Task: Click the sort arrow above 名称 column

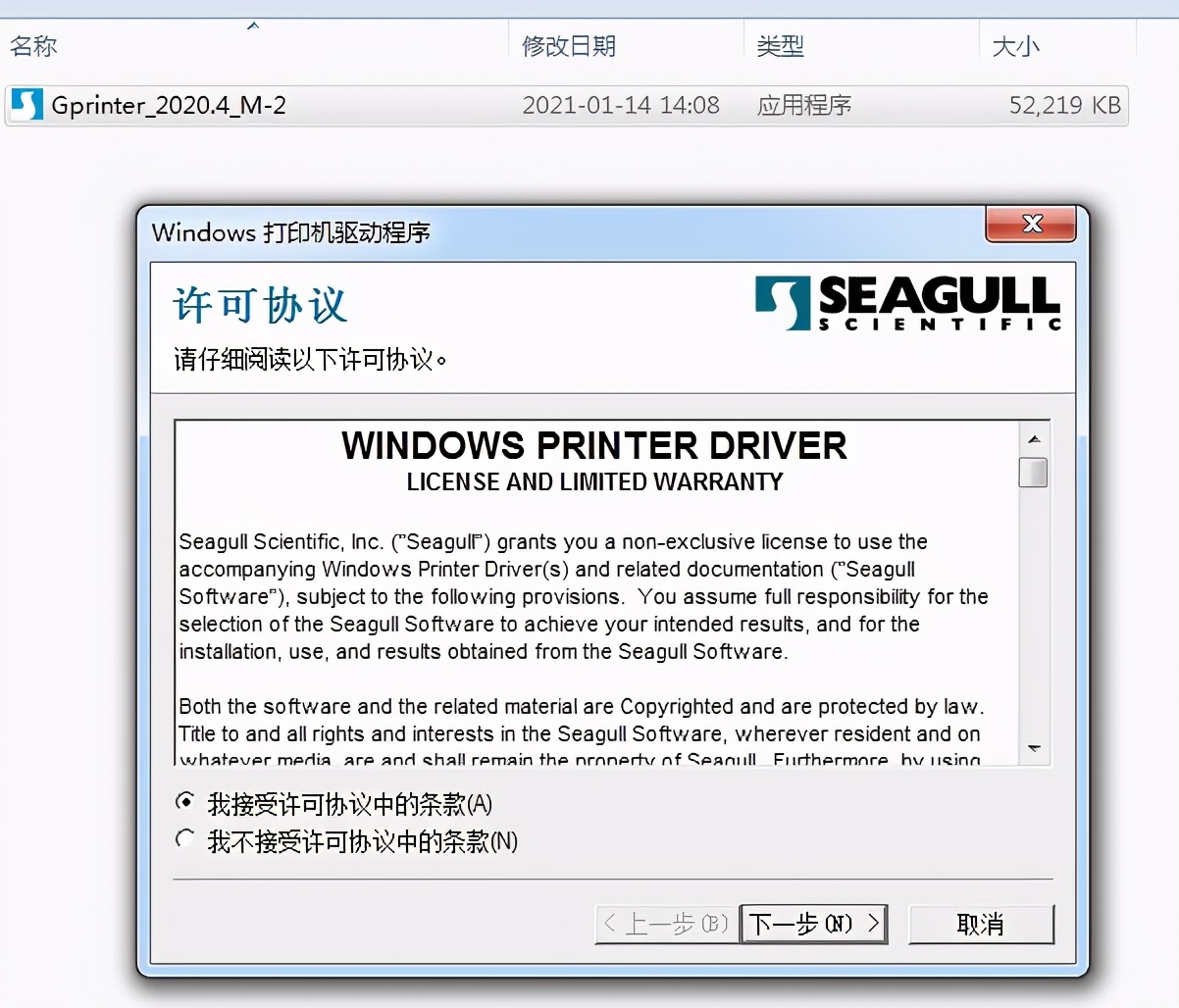Action: pos(253,25)
